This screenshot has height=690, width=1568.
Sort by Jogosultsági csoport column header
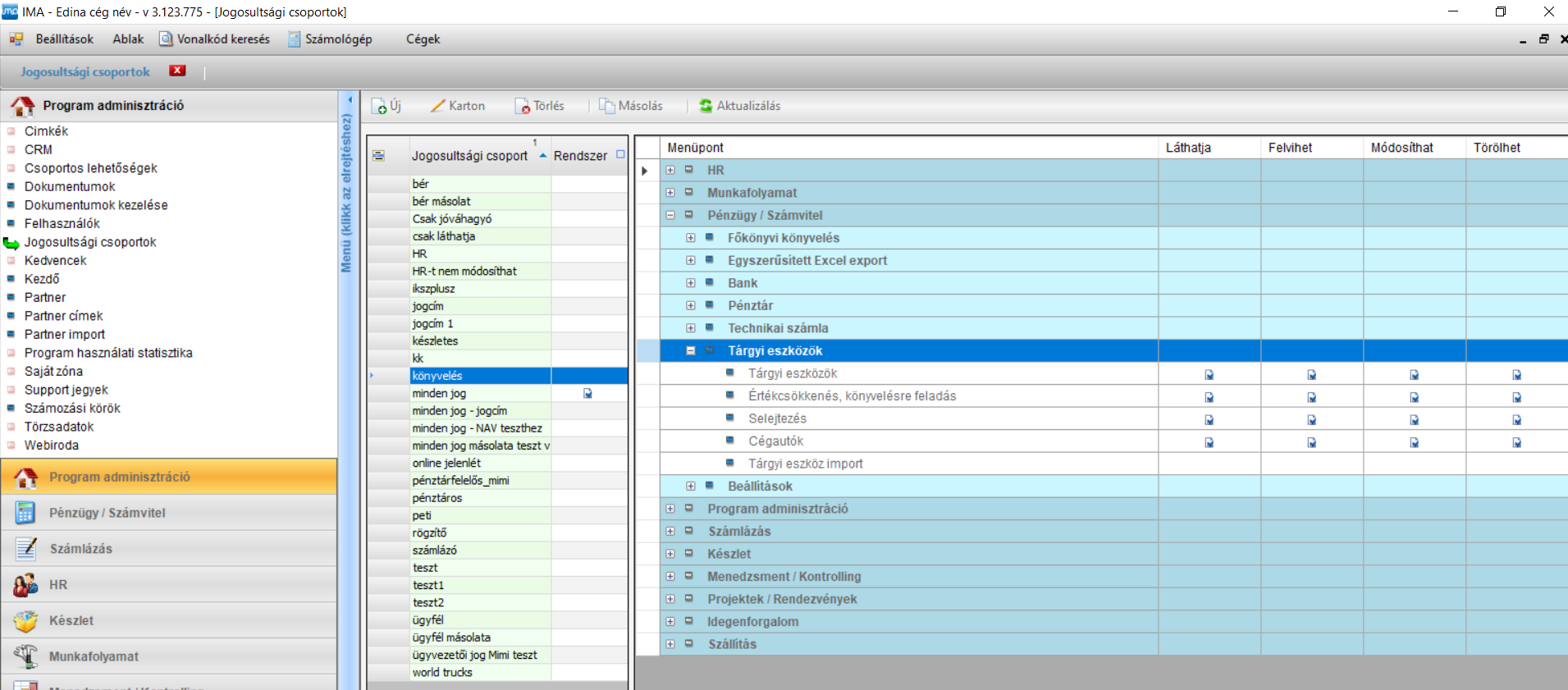click(469, 156)
